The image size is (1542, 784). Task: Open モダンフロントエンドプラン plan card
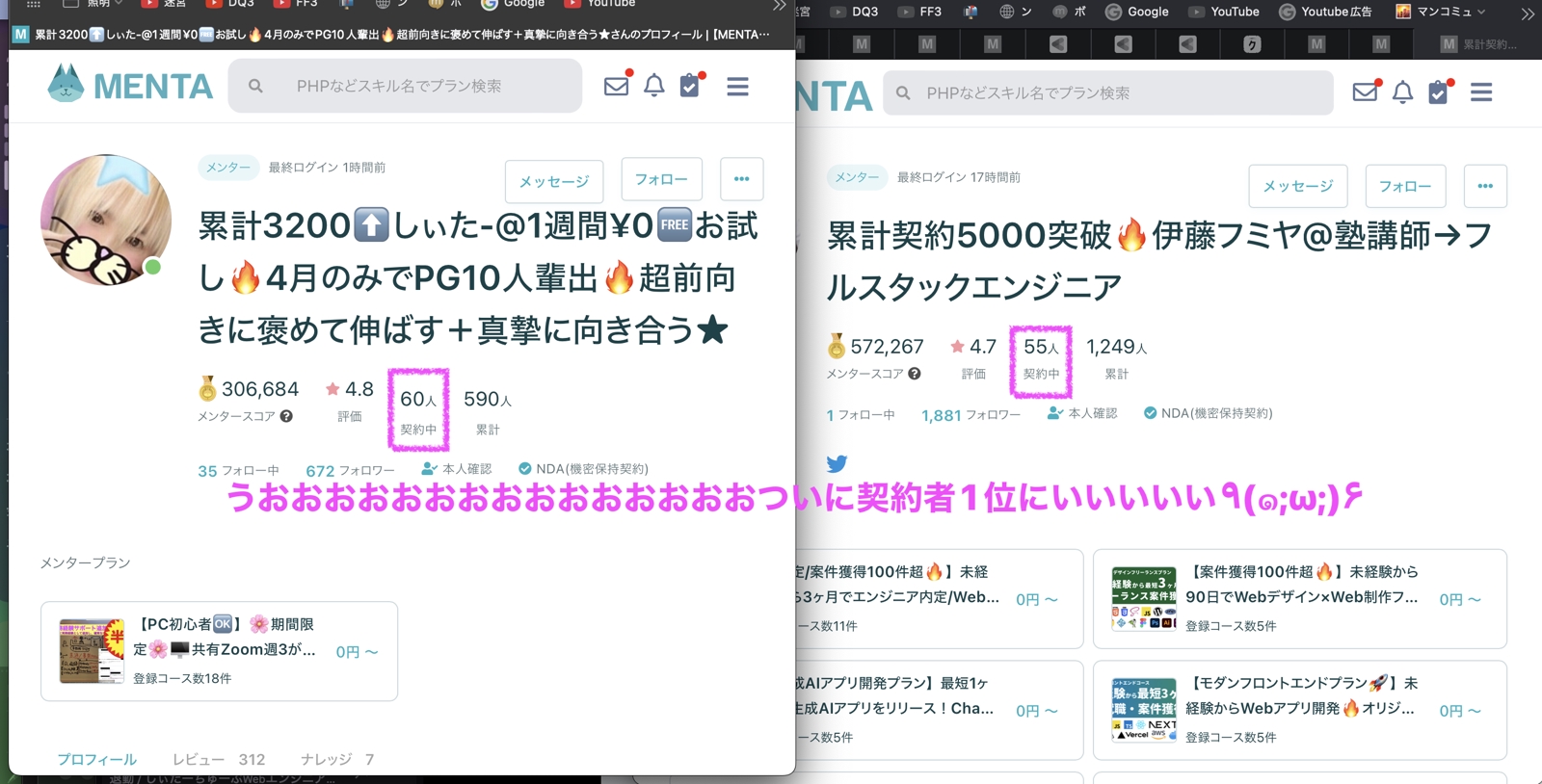click(x=1300, y=710)
